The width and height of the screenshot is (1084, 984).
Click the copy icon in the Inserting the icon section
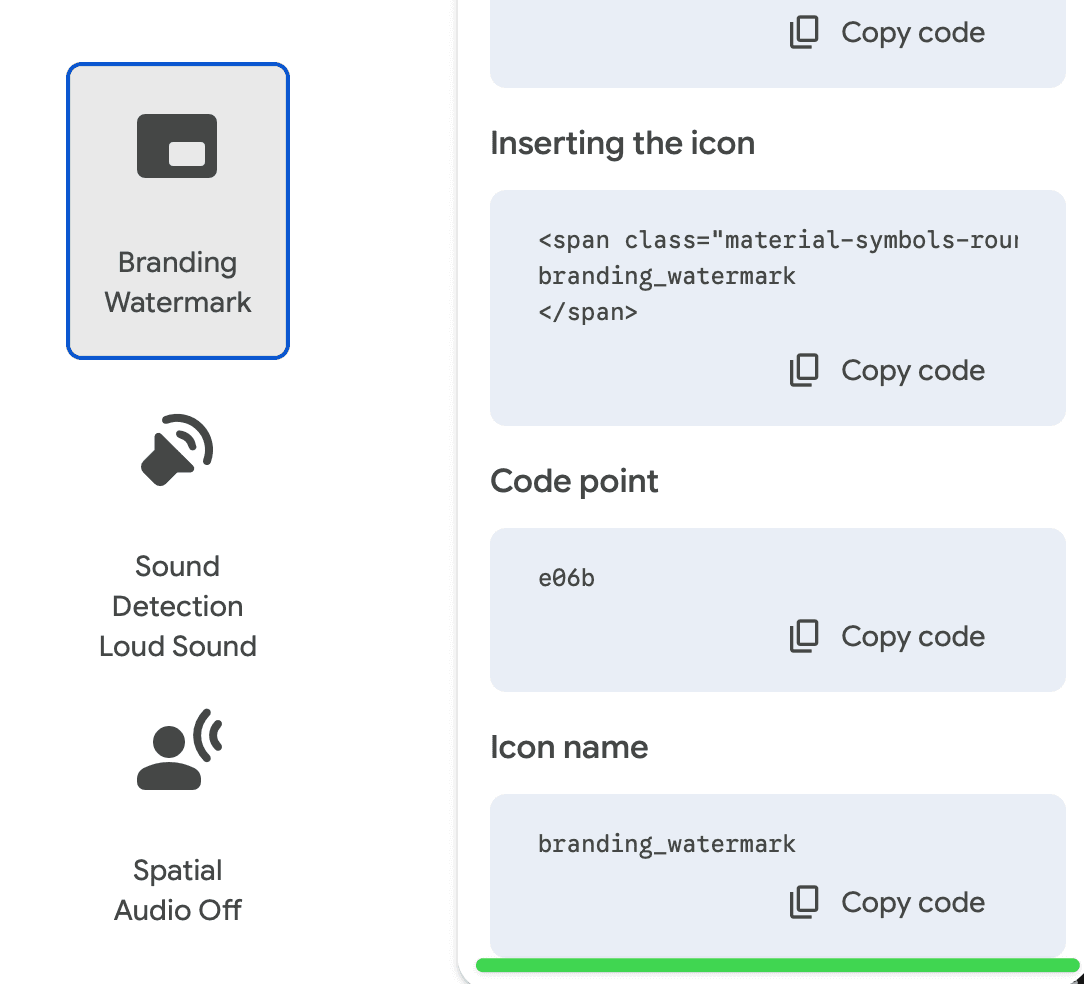click(802, 370)
